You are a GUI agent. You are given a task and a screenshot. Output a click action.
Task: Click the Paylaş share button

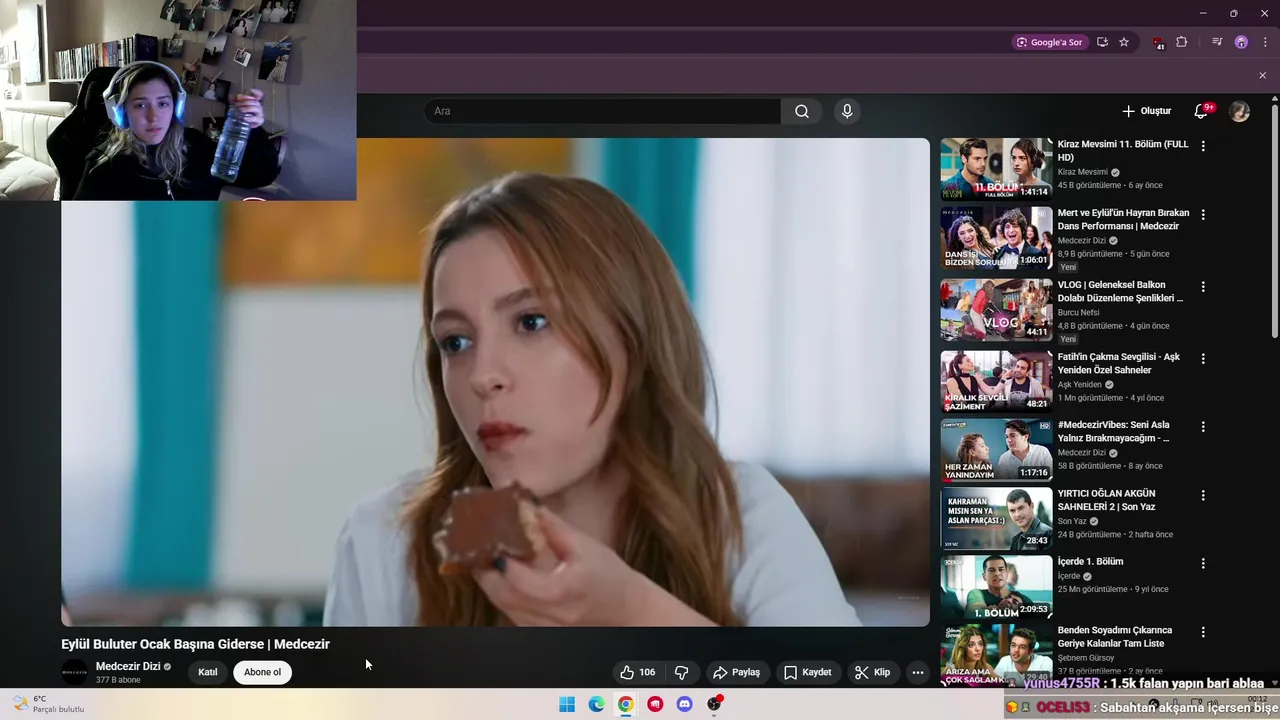736,672
